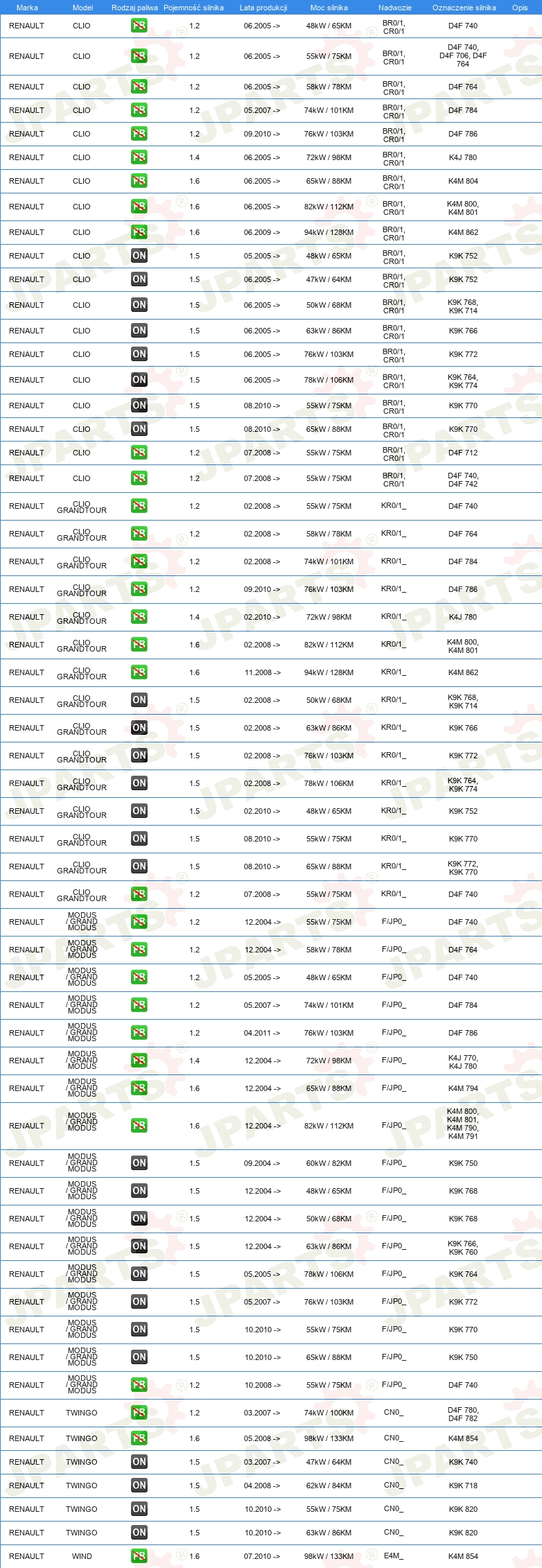Click petrol icon in Modus K4J 770, K4J 780 row
The height and width of the screenshot is (1568, 542).
139,1061
